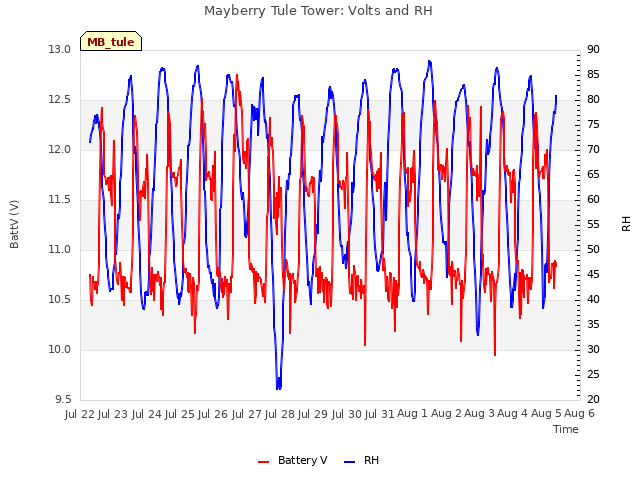The height and width of the screenshot is (480, 640).
Task: Click the Aug 1 date tick label
Action: (412, 414)
